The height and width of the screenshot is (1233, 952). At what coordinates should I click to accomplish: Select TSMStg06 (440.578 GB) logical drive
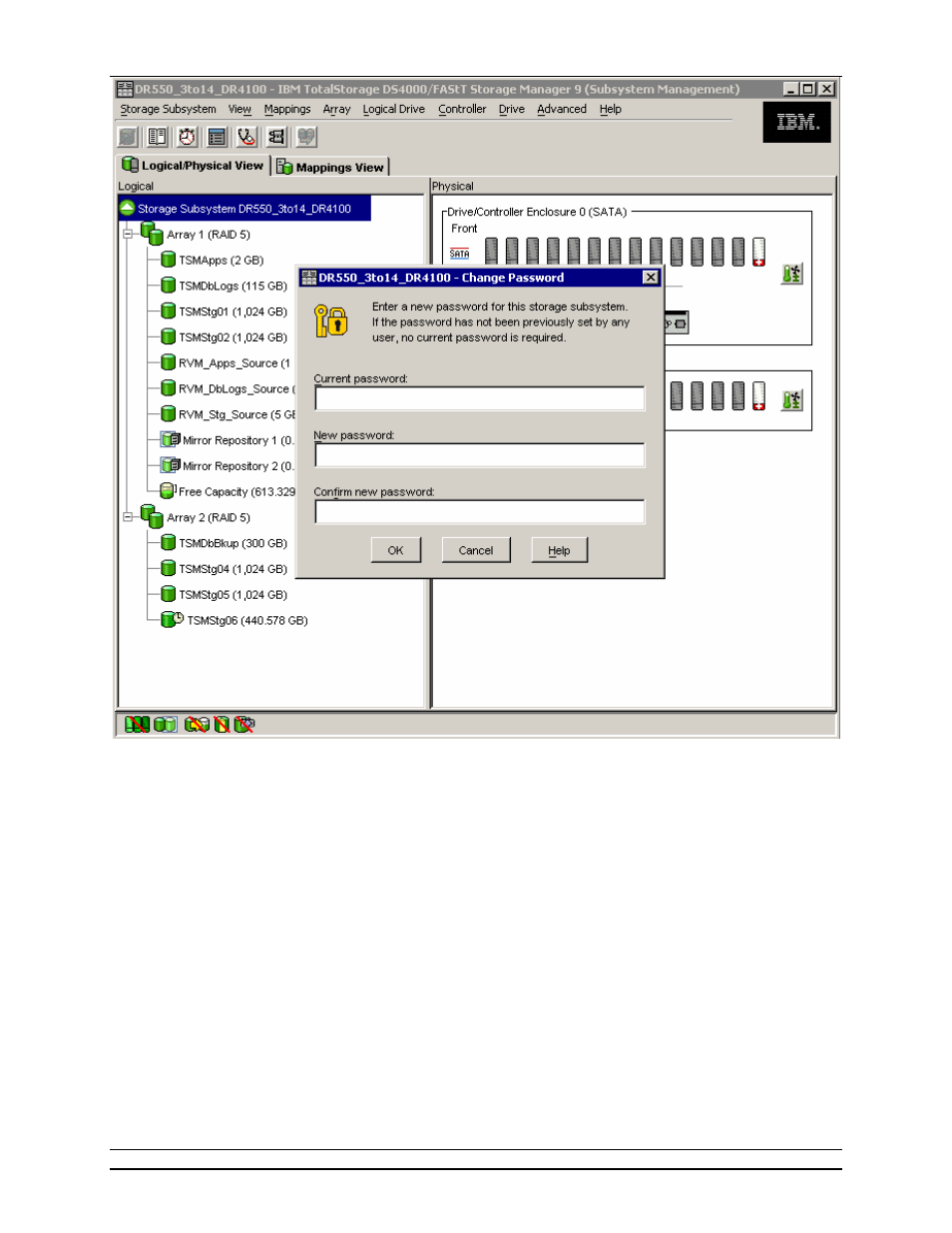coord(247,621)
